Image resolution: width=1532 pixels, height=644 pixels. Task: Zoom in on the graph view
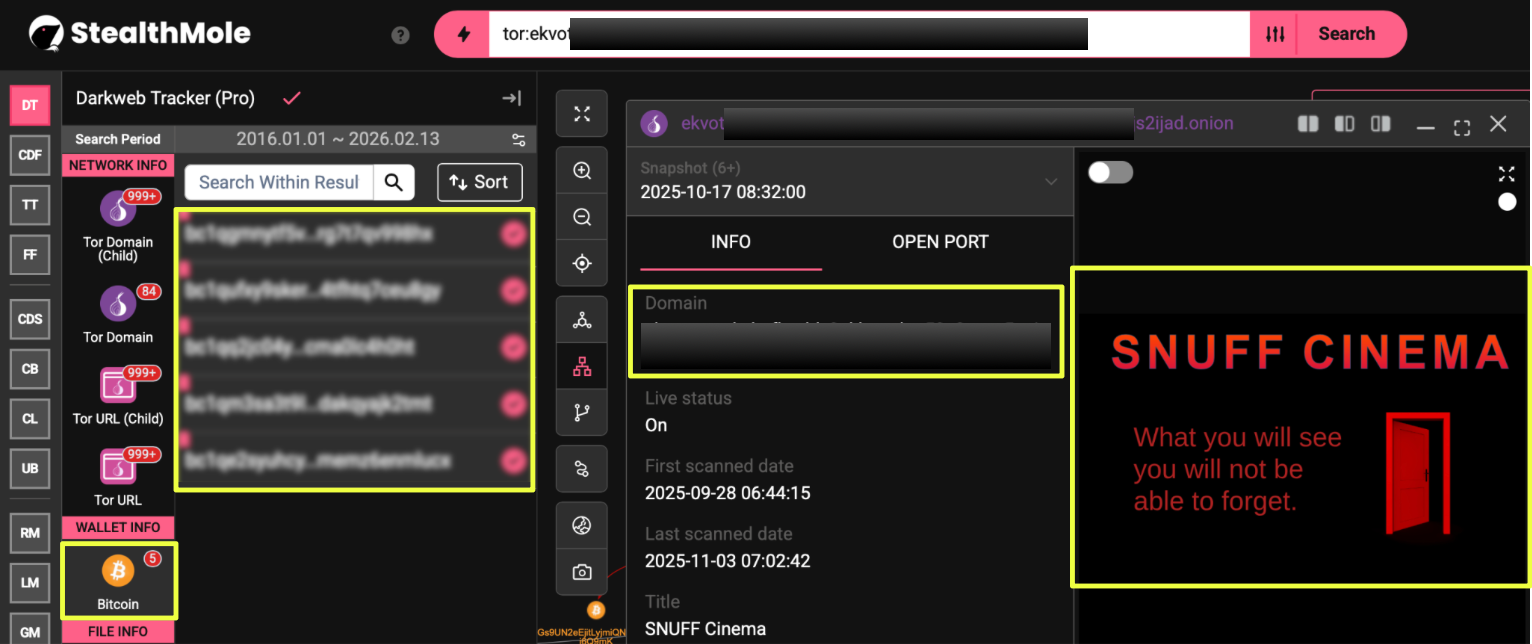(x=582, y=171)
